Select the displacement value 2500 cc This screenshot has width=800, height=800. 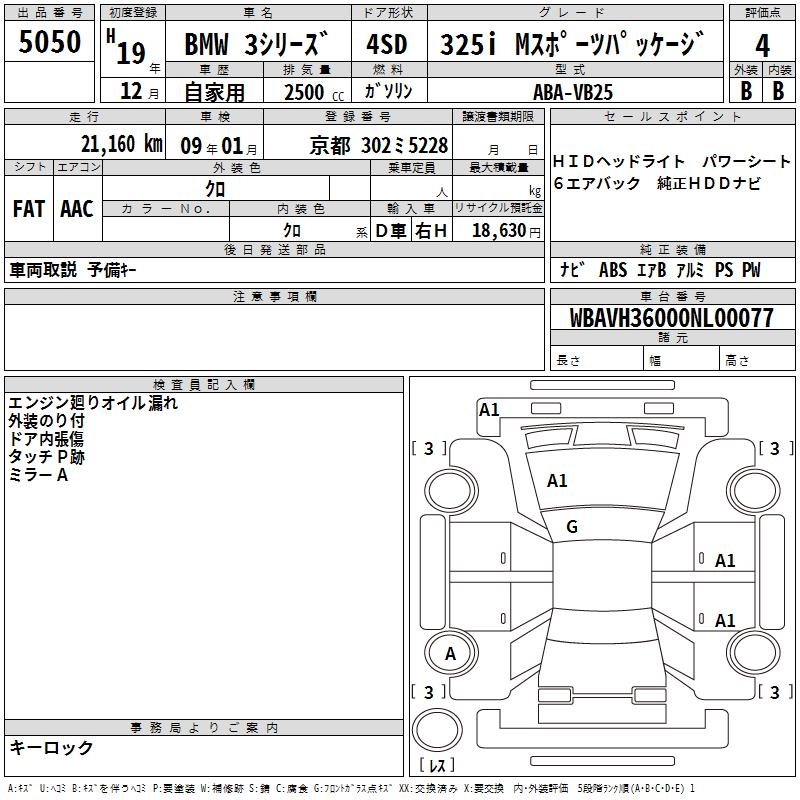(314, 93)
